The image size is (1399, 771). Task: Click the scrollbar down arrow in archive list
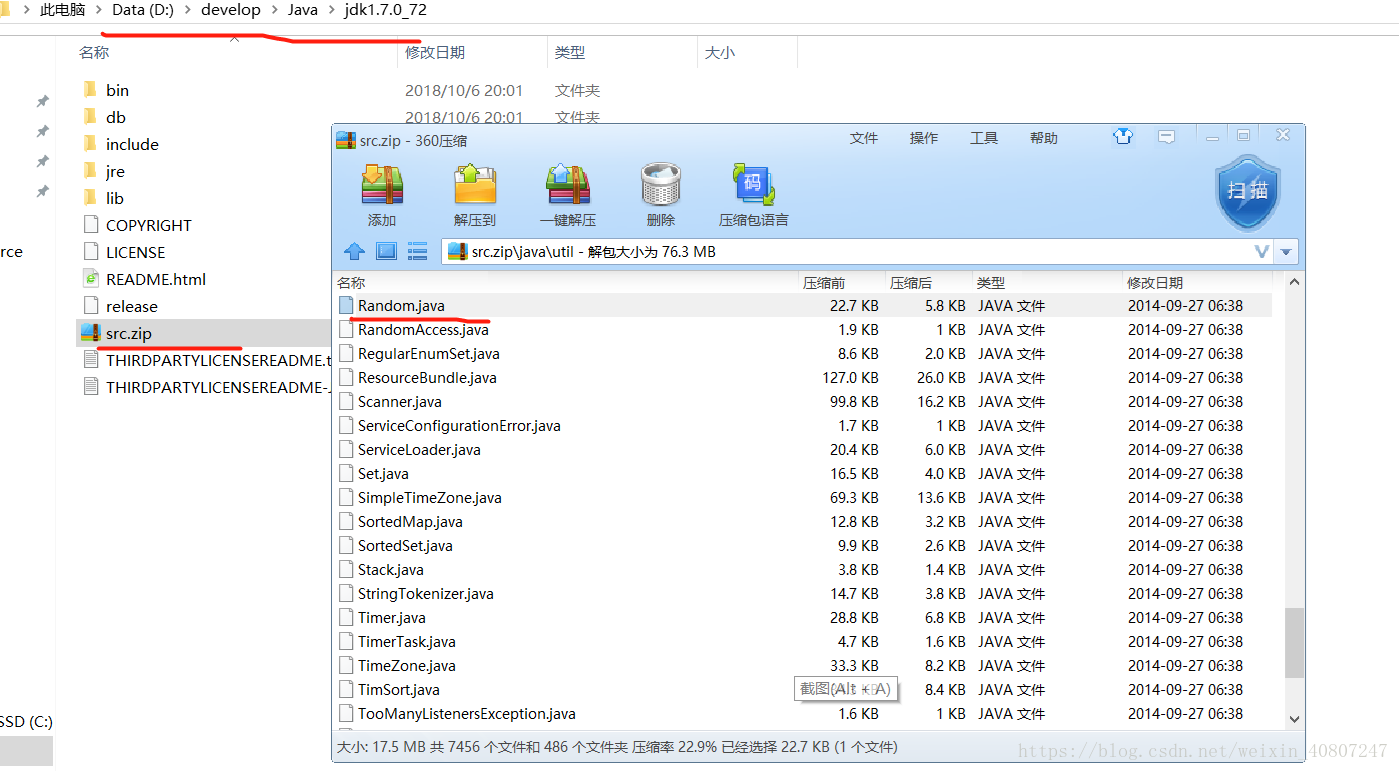[x=1294, y=718]
